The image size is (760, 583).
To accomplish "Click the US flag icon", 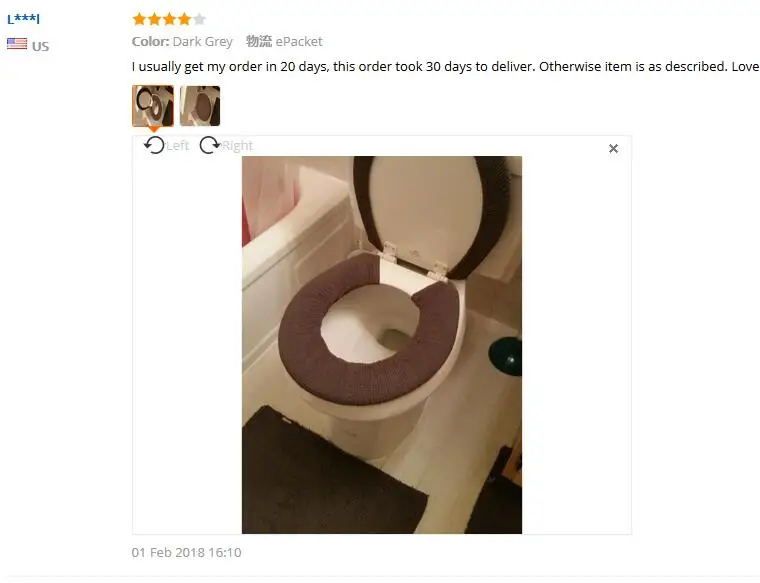I will point(17,44).
